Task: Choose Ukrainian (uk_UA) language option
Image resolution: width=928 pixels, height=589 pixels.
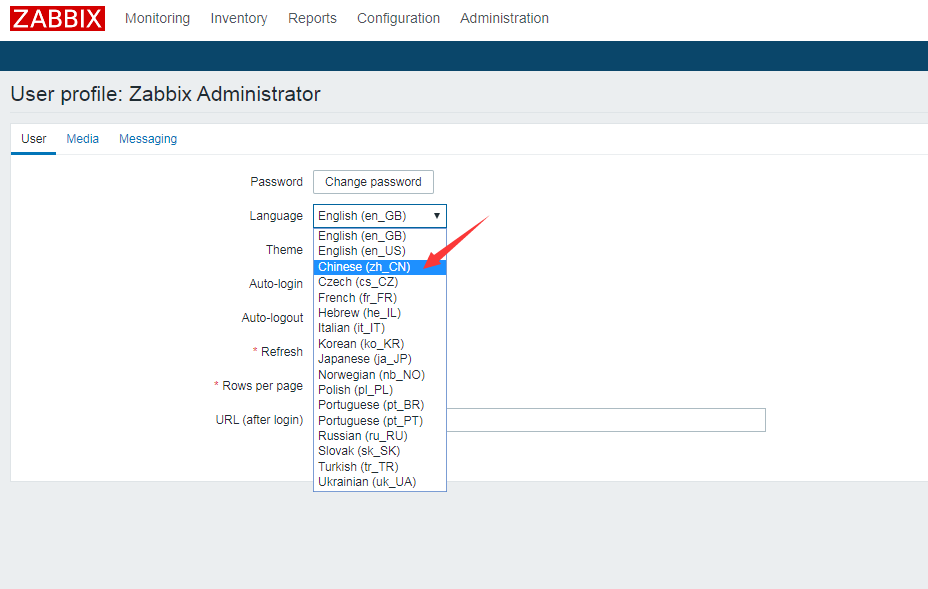Action: 380,482
